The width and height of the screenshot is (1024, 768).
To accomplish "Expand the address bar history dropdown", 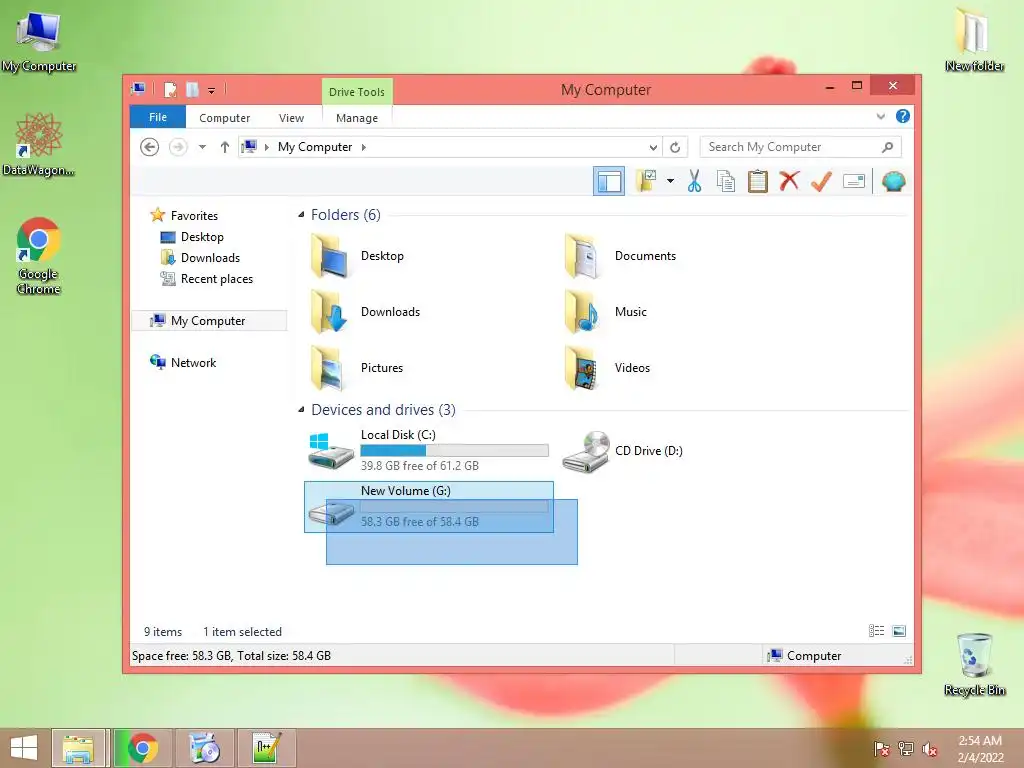I will (653, 147).
